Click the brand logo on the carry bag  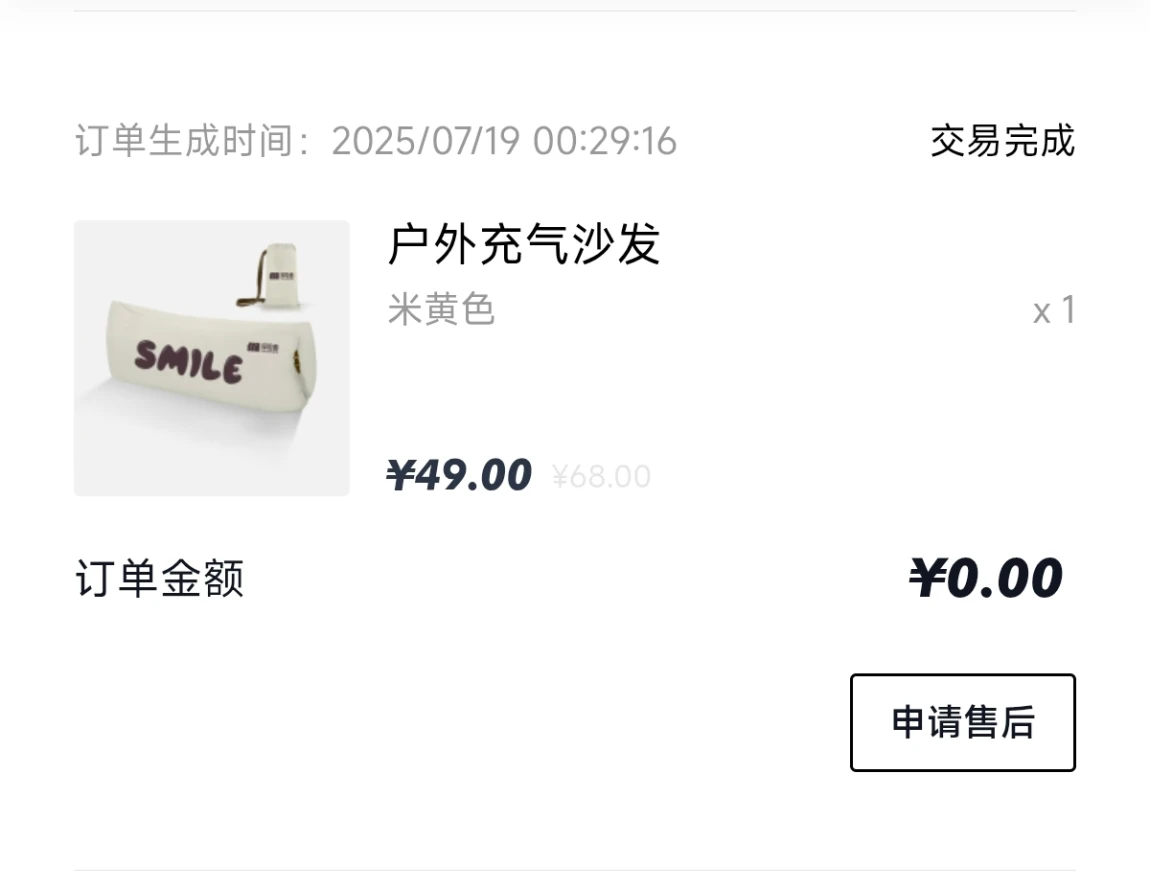[282, 277]
